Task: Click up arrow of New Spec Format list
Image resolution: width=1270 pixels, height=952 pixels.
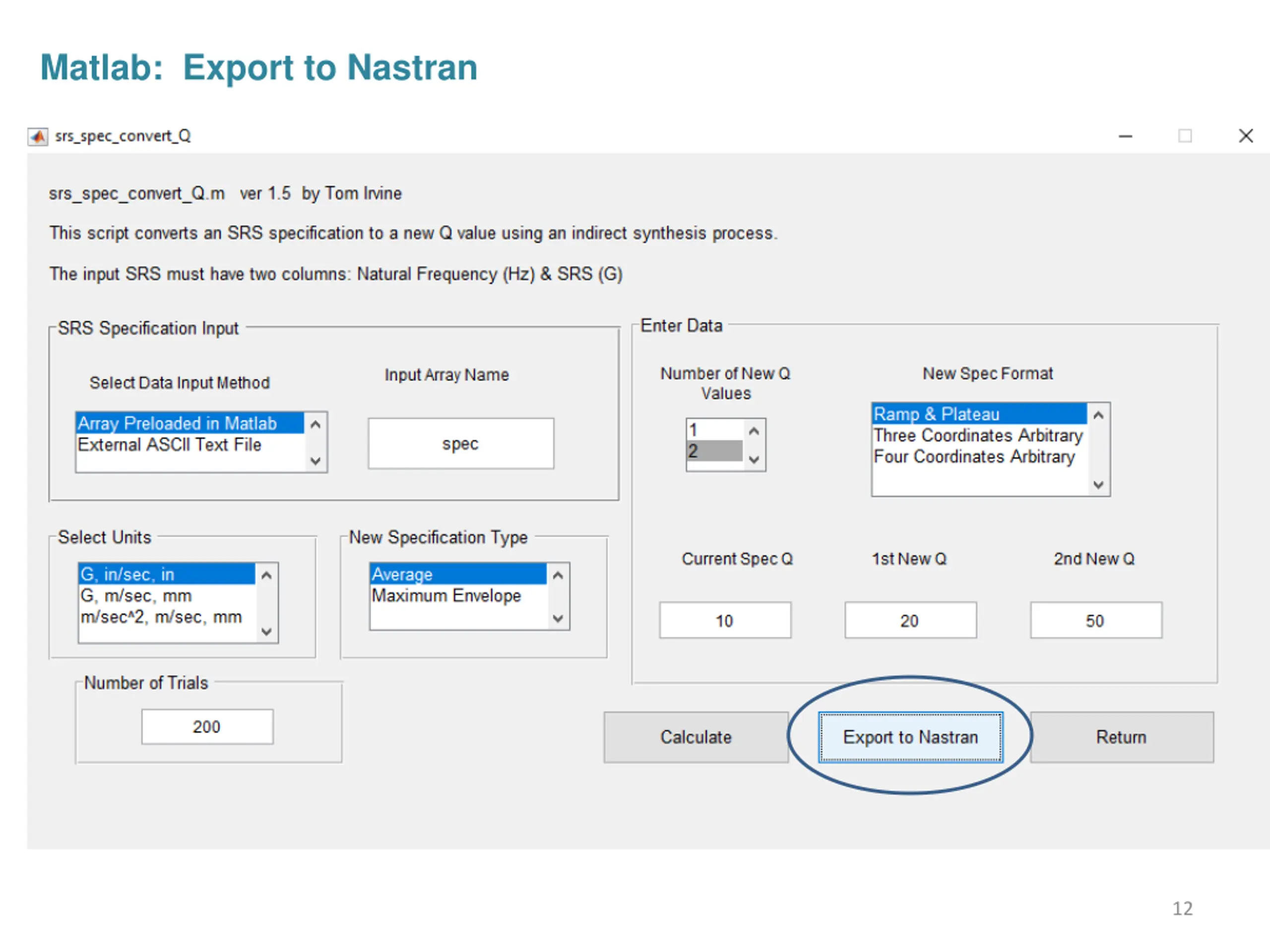Action: pos(1098,415)
